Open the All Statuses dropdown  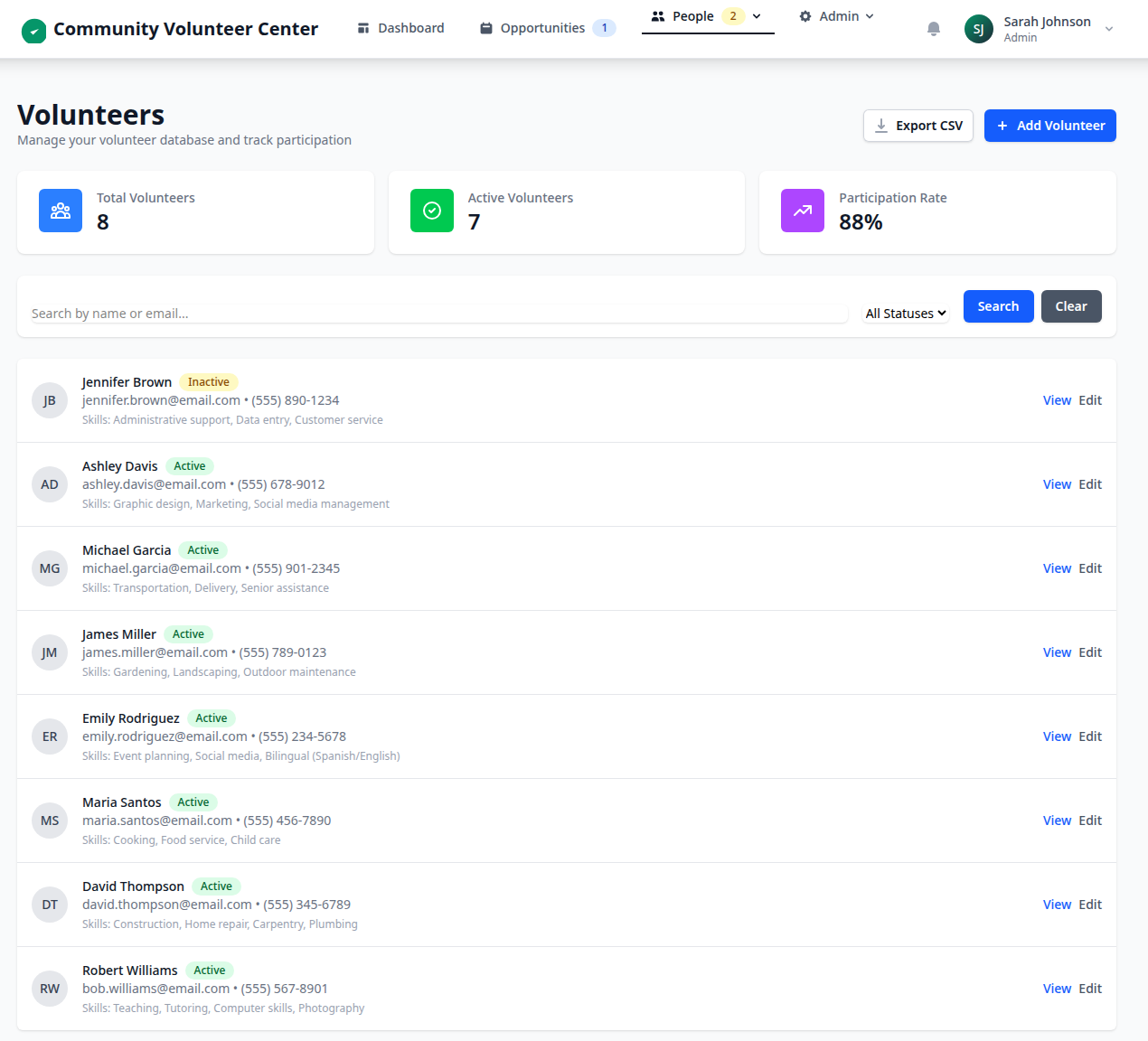tap(905, 313)
